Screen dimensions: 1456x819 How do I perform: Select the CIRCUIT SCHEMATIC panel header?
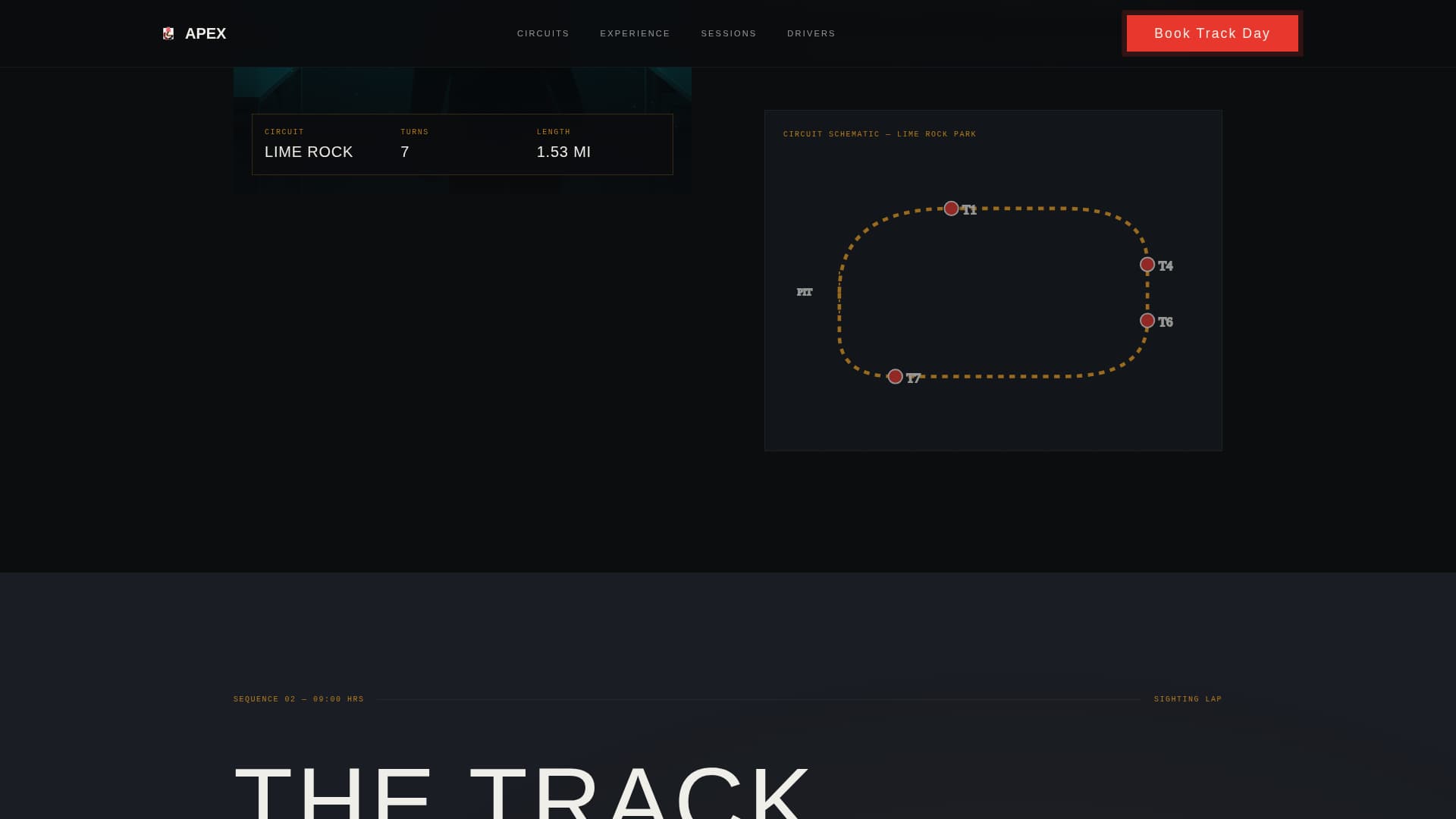(880, 133)
